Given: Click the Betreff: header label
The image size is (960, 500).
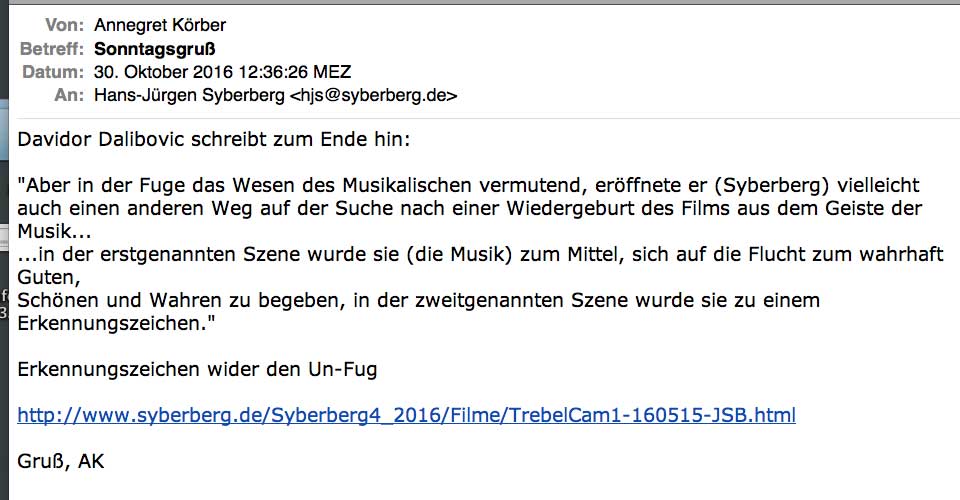Looking at the screenshot, I should (x=52, y=49).
